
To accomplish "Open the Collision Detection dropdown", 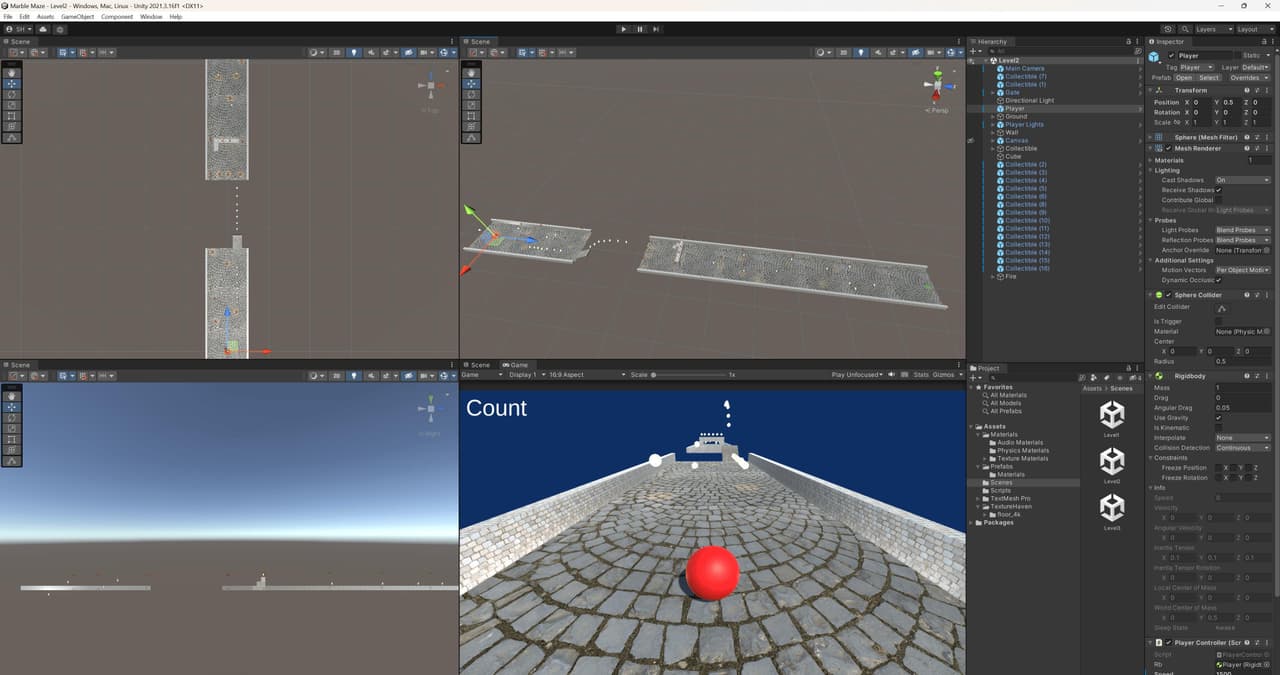I will click(1243, 448).
